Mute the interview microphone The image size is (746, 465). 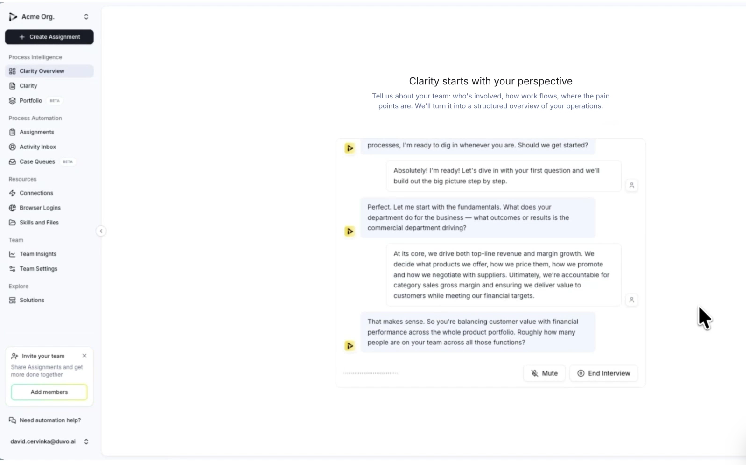click(x=544, y=374)
